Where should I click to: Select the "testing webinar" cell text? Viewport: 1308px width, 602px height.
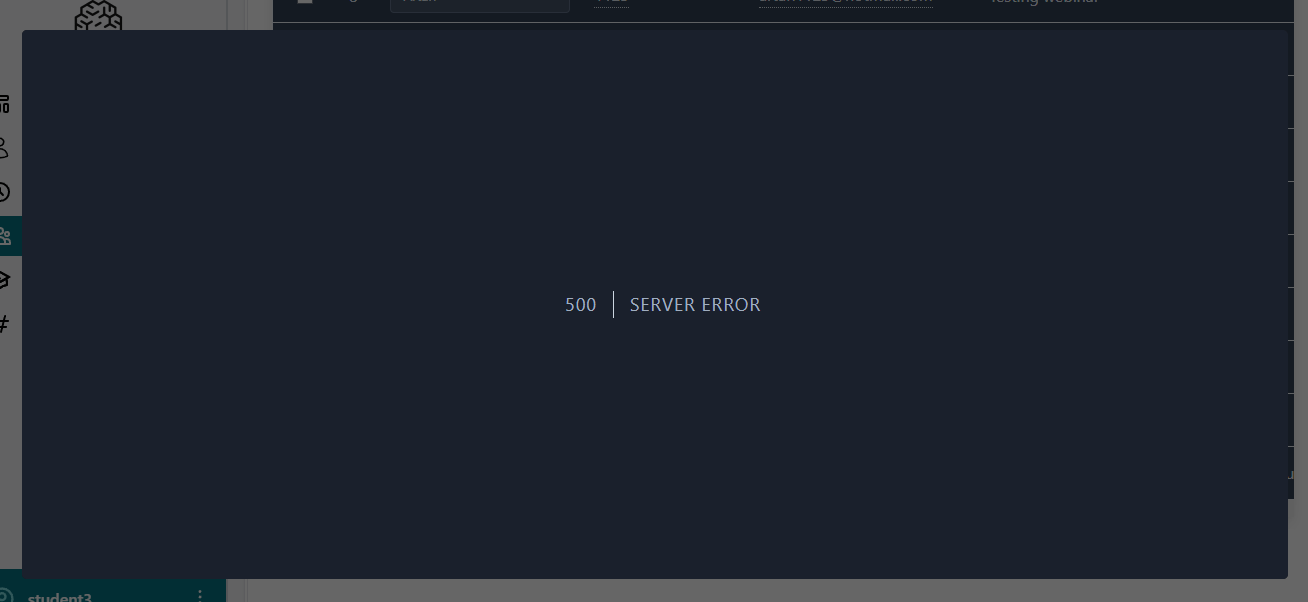click(1044, 4)
